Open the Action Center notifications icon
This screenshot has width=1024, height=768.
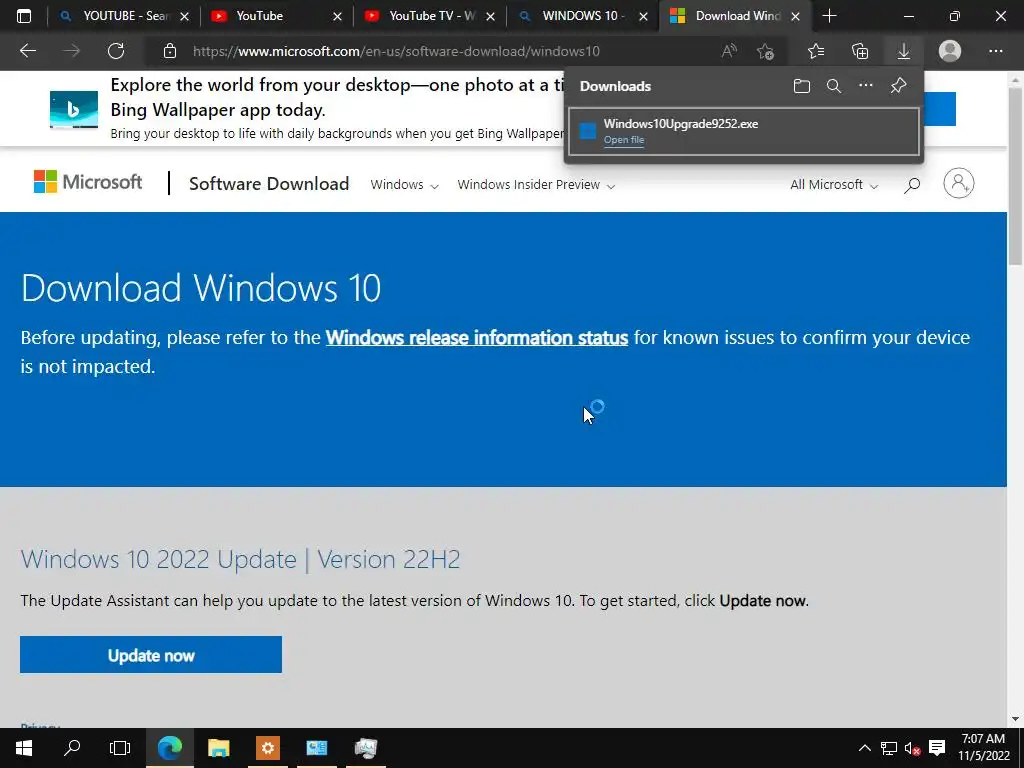coord(937,748)
